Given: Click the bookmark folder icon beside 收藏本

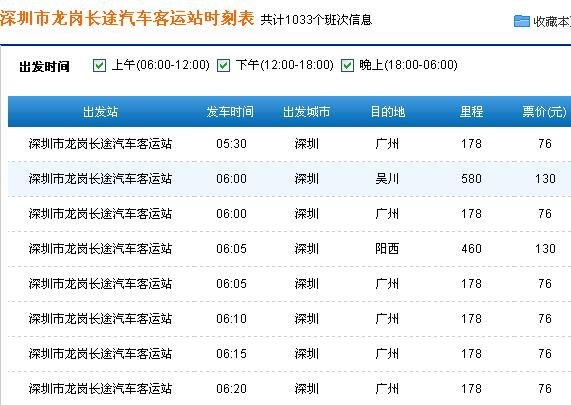Looking at the screenshot, I should [521, 21].
